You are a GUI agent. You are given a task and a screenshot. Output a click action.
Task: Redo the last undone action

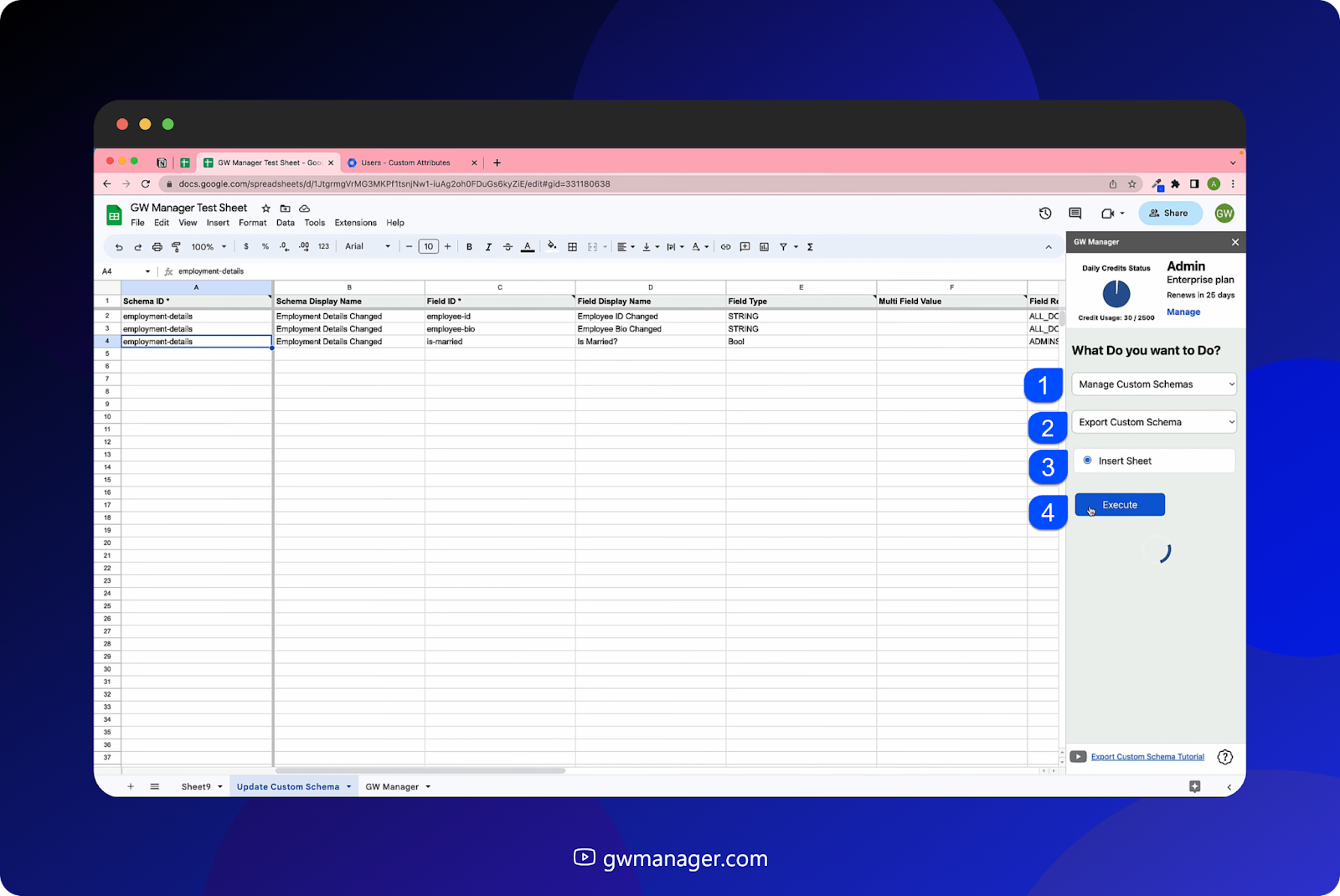137,247
